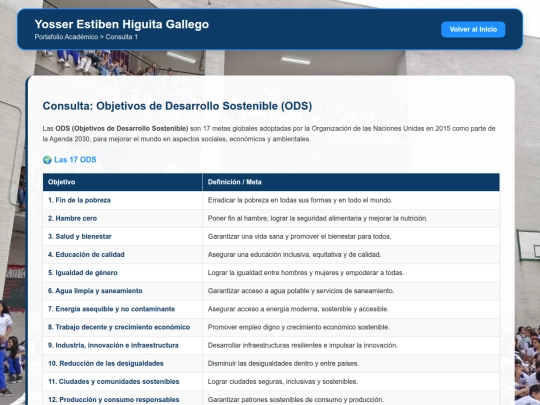
Task: Select the cell 4. Educación de calidad
Action: coord(123,255)
